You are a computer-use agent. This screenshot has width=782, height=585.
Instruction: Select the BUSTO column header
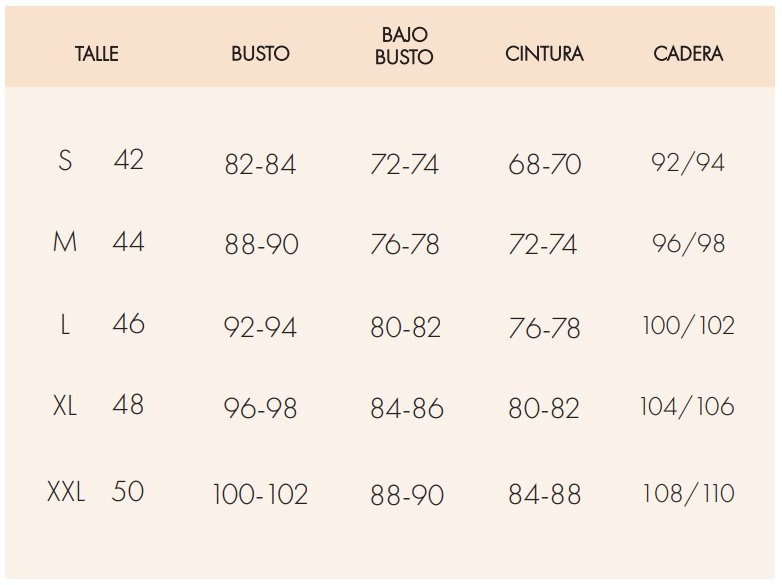point(260,54)
